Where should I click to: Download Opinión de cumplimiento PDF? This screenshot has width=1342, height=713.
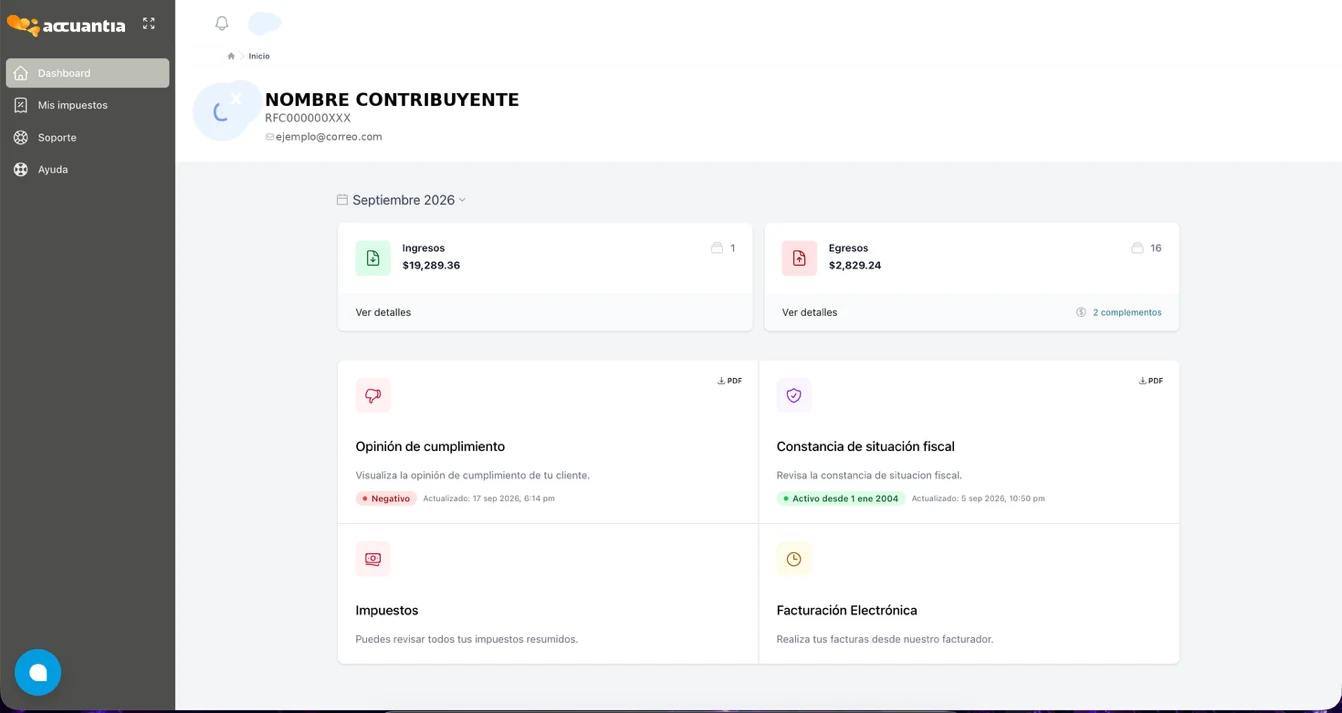pyautogui.click(x=730, y=381)
